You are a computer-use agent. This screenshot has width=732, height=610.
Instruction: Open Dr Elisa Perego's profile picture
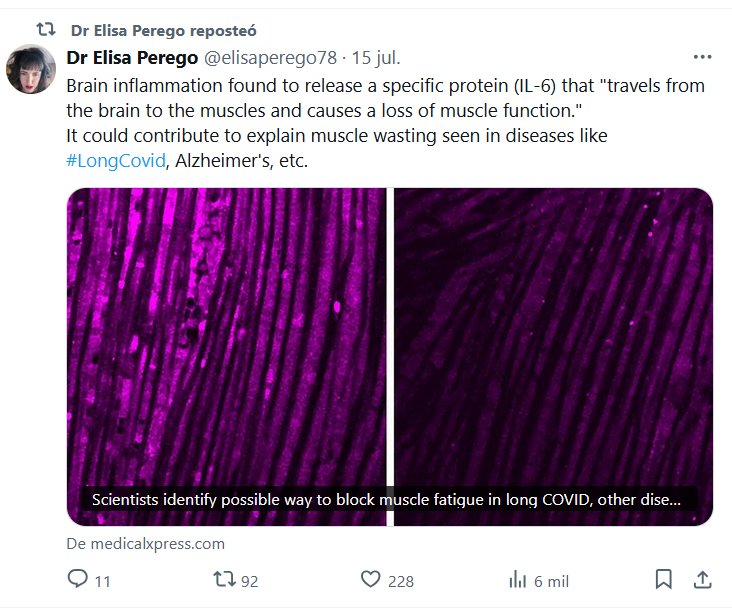pyautogui.click(x=31, y=70)
